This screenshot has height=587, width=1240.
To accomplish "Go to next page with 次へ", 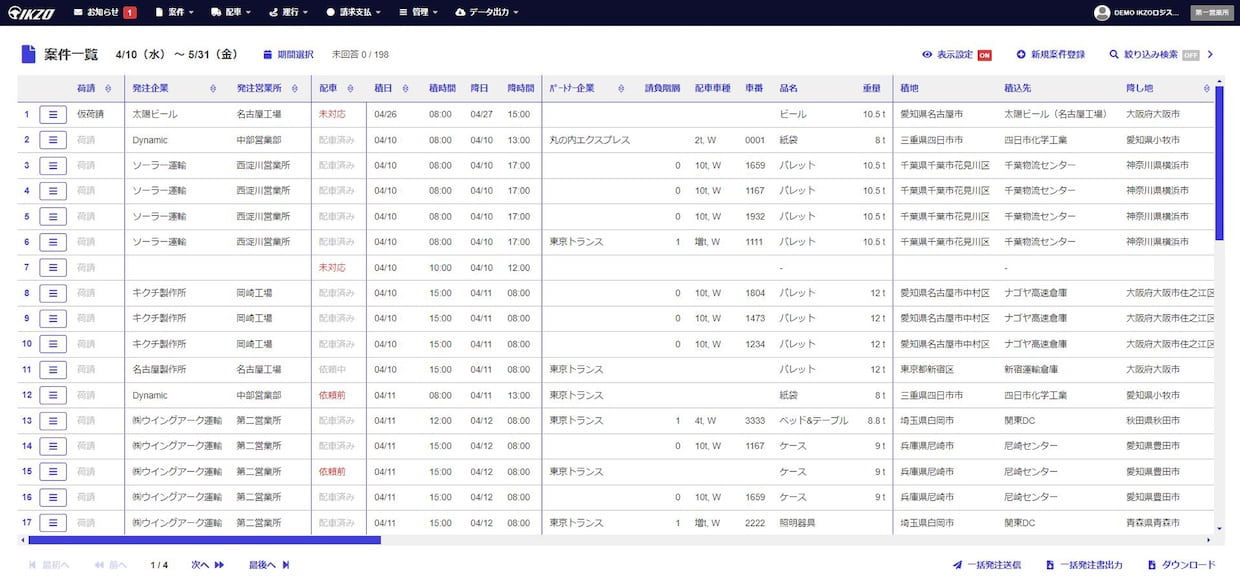I will 207,565.
